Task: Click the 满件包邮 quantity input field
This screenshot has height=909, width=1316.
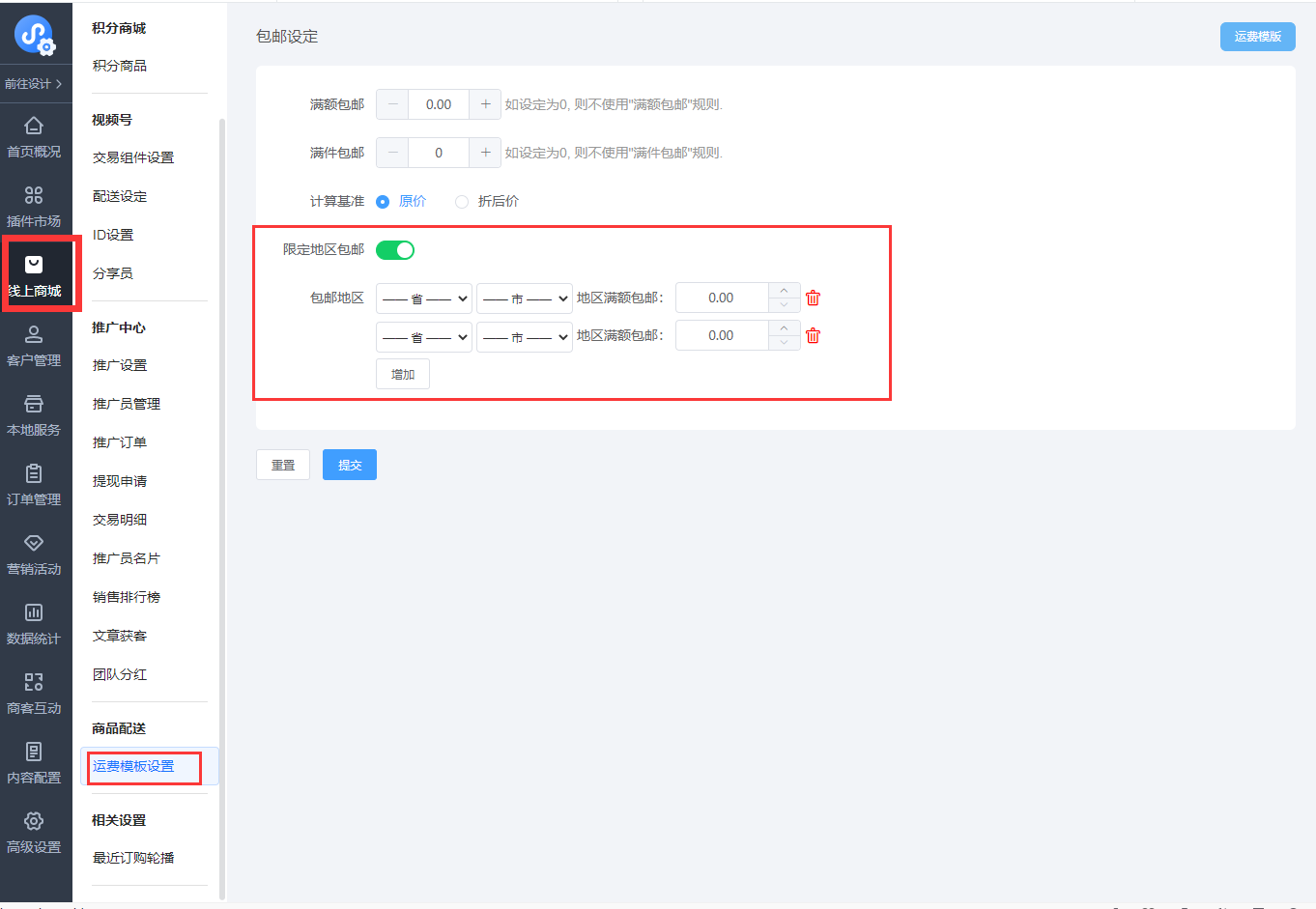Action: click(439, 153)
